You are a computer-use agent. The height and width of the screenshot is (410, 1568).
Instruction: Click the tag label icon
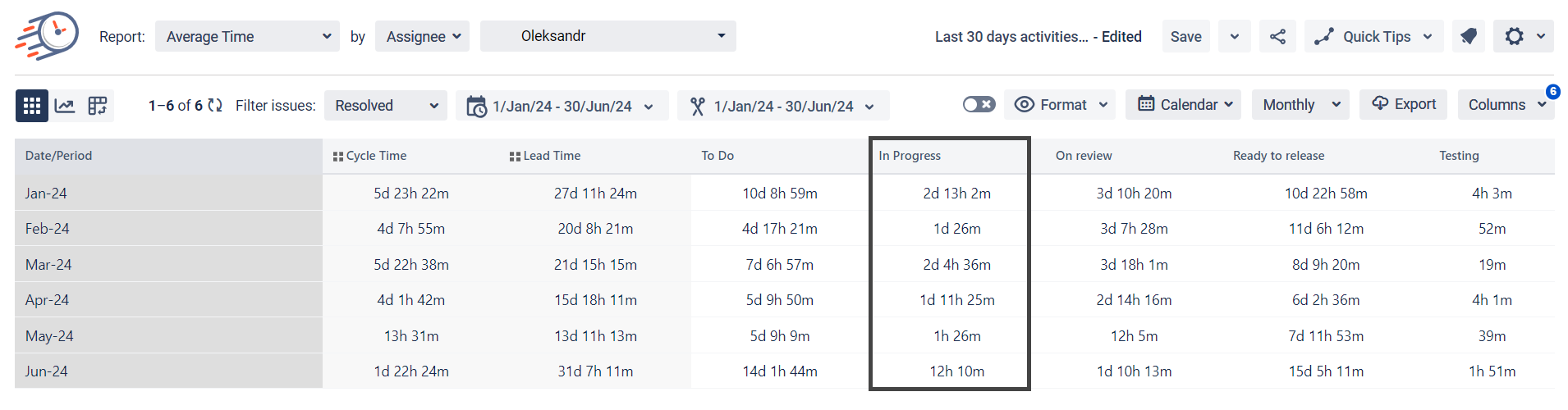coord(1468,37)
